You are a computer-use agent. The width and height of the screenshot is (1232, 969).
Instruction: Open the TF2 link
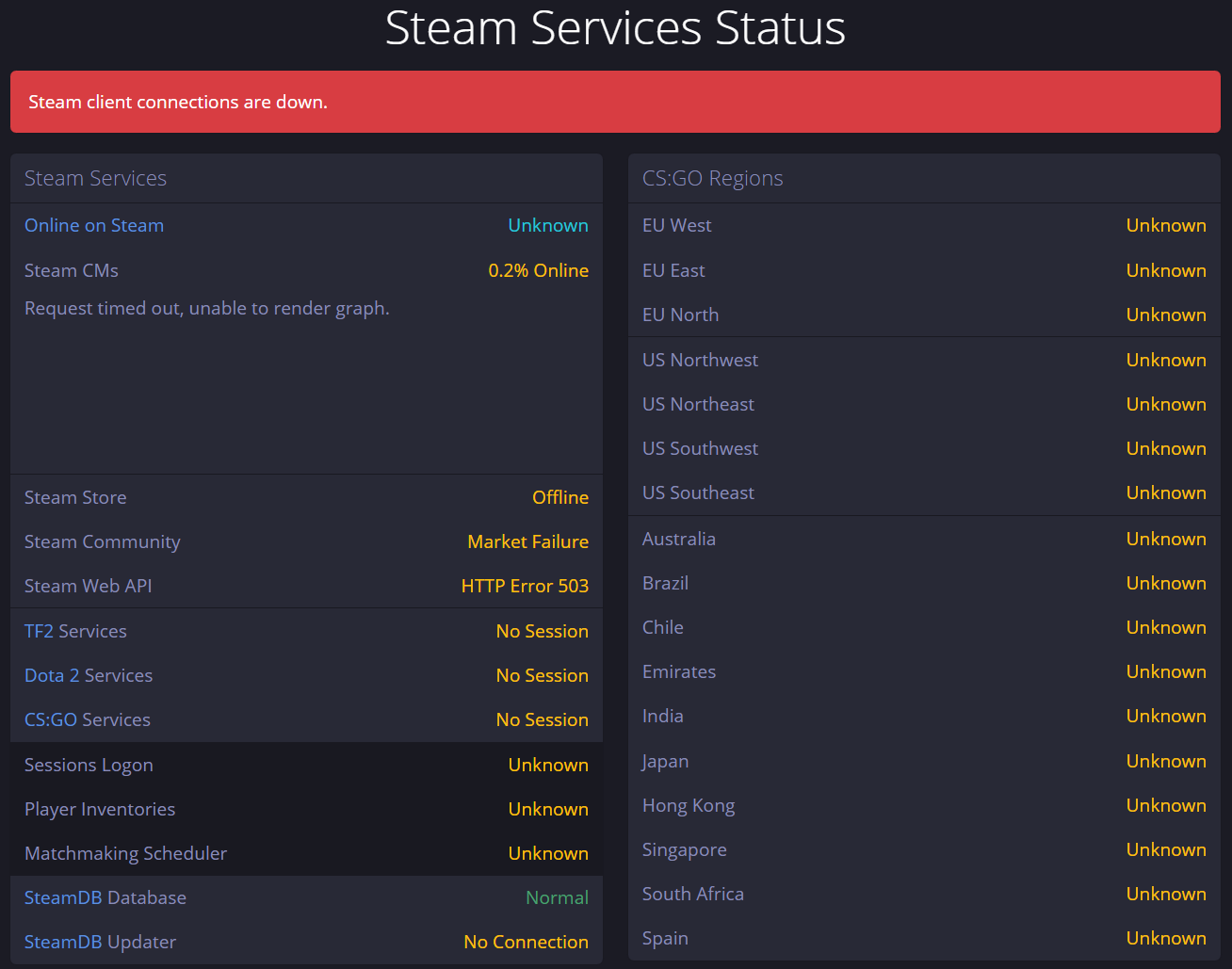click(x=39, y=631)
